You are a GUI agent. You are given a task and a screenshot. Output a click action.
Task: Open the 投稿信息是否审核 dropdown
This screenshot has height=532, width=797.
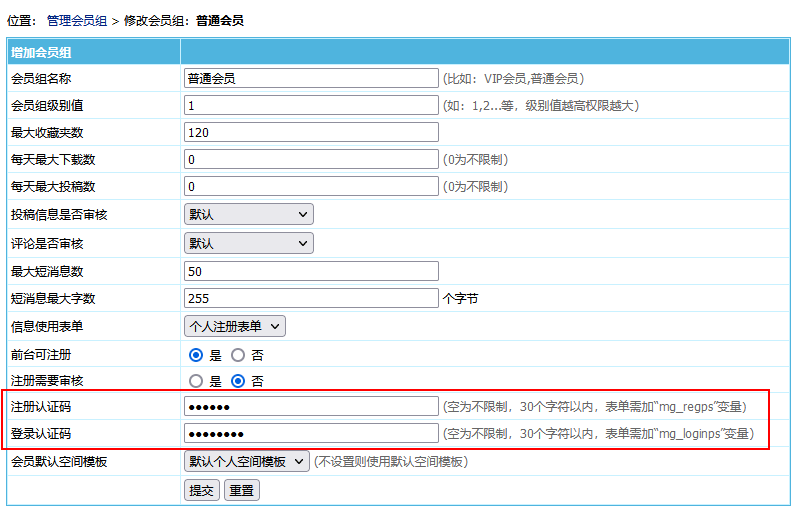249,214
